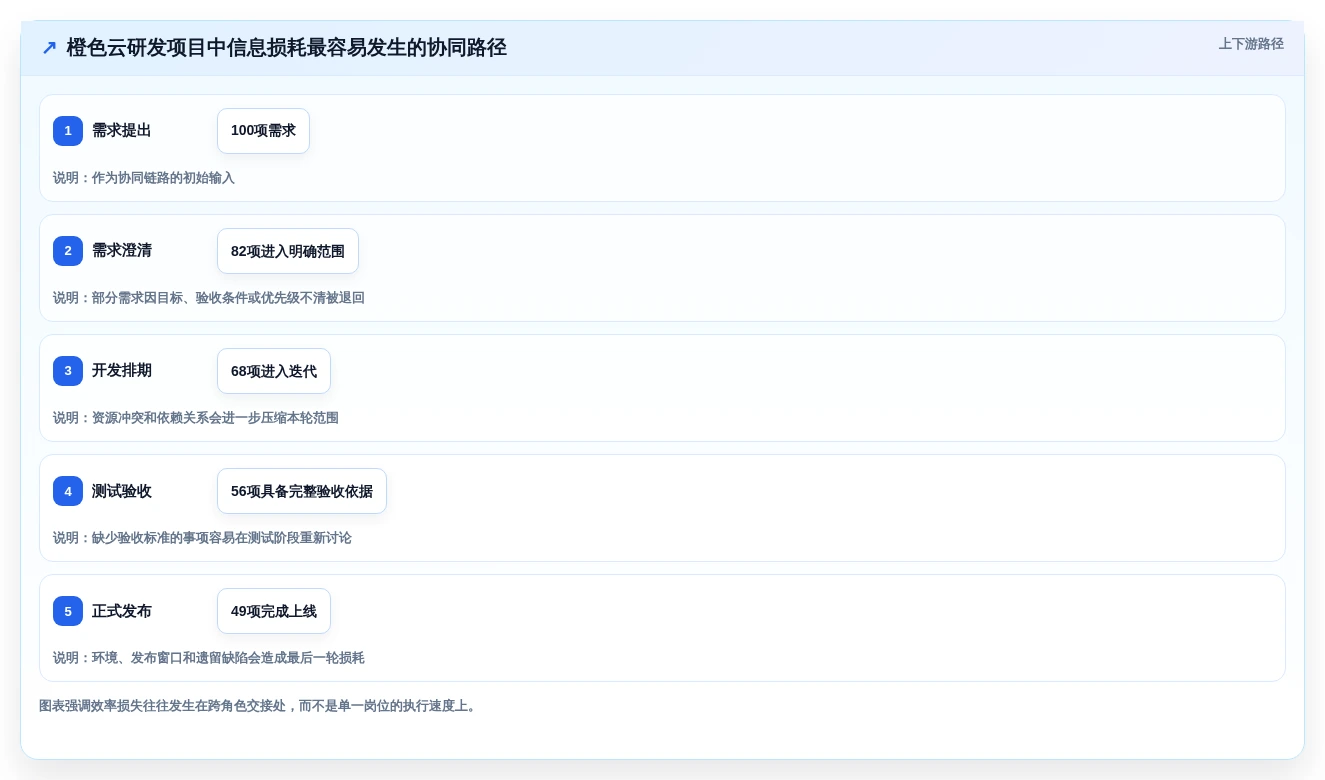Select the 需求提出 step label
This screenshot has height=780, width=1325.
(x=122, y=131)
